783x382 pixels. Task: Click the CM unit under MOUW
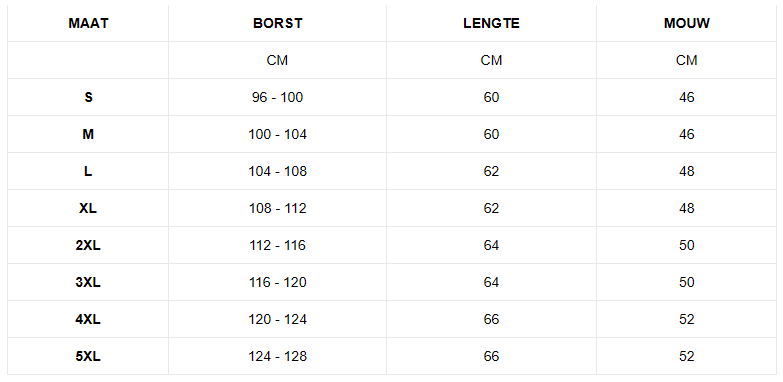click(687, 60)
